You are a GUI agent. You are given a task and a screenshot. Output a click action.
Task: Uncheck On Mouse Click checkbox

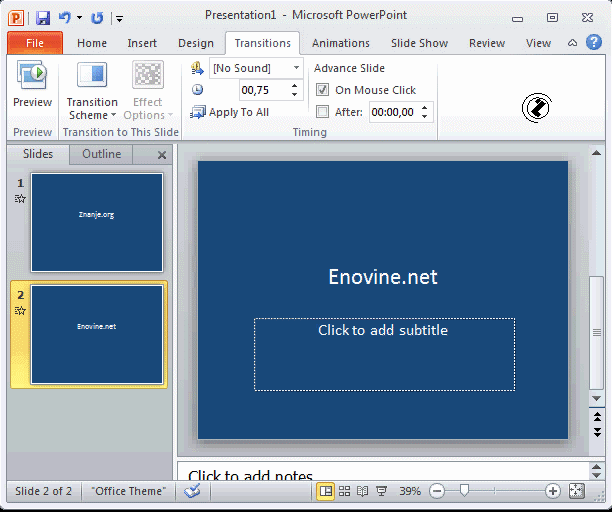click(322, 90)
